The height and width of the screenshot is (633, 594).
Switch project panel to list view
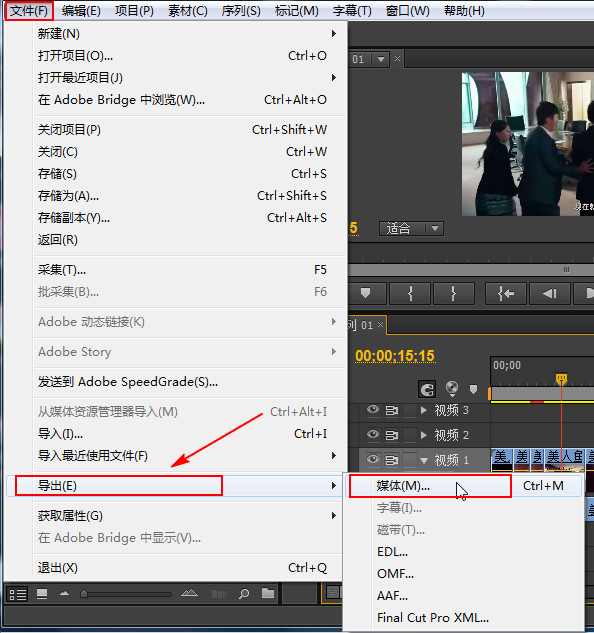[18, 594]
